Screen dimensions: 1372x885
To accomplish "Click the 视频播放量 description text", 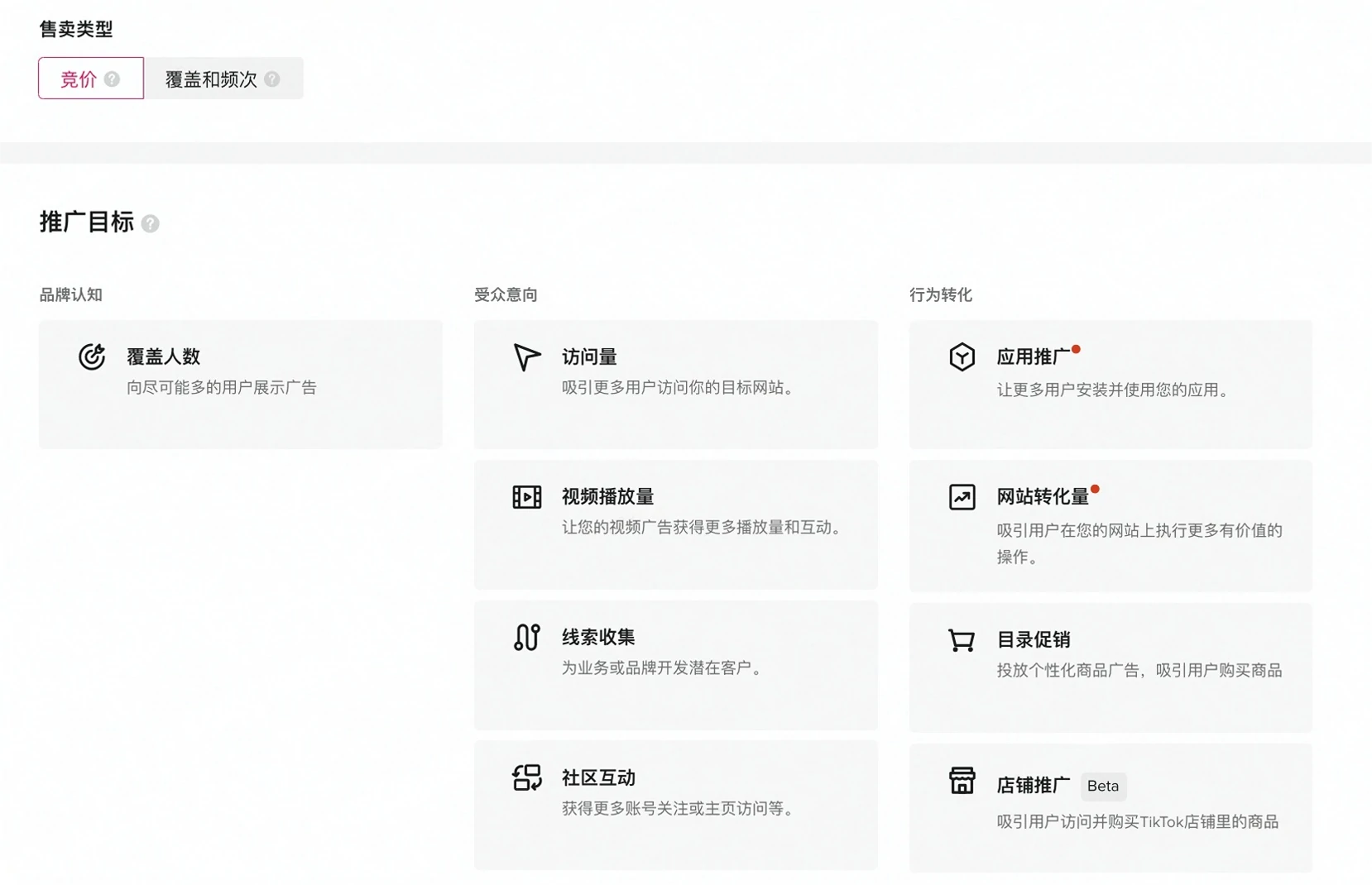I will [x=703, y=528].
